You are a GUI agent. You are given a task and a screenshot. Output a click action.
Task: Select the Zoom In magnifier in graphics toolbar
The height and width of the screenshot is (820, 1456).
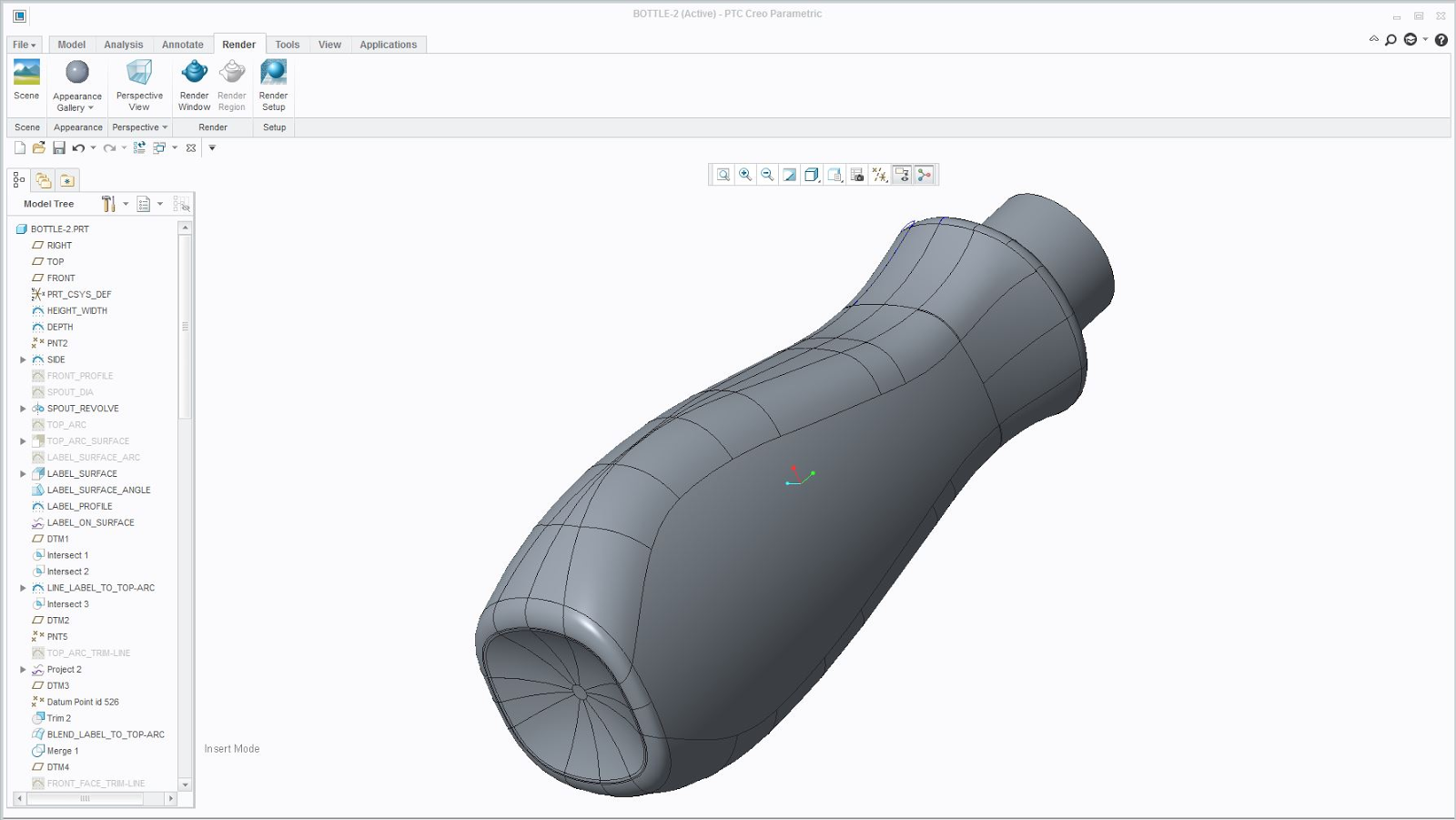[744, 175]
